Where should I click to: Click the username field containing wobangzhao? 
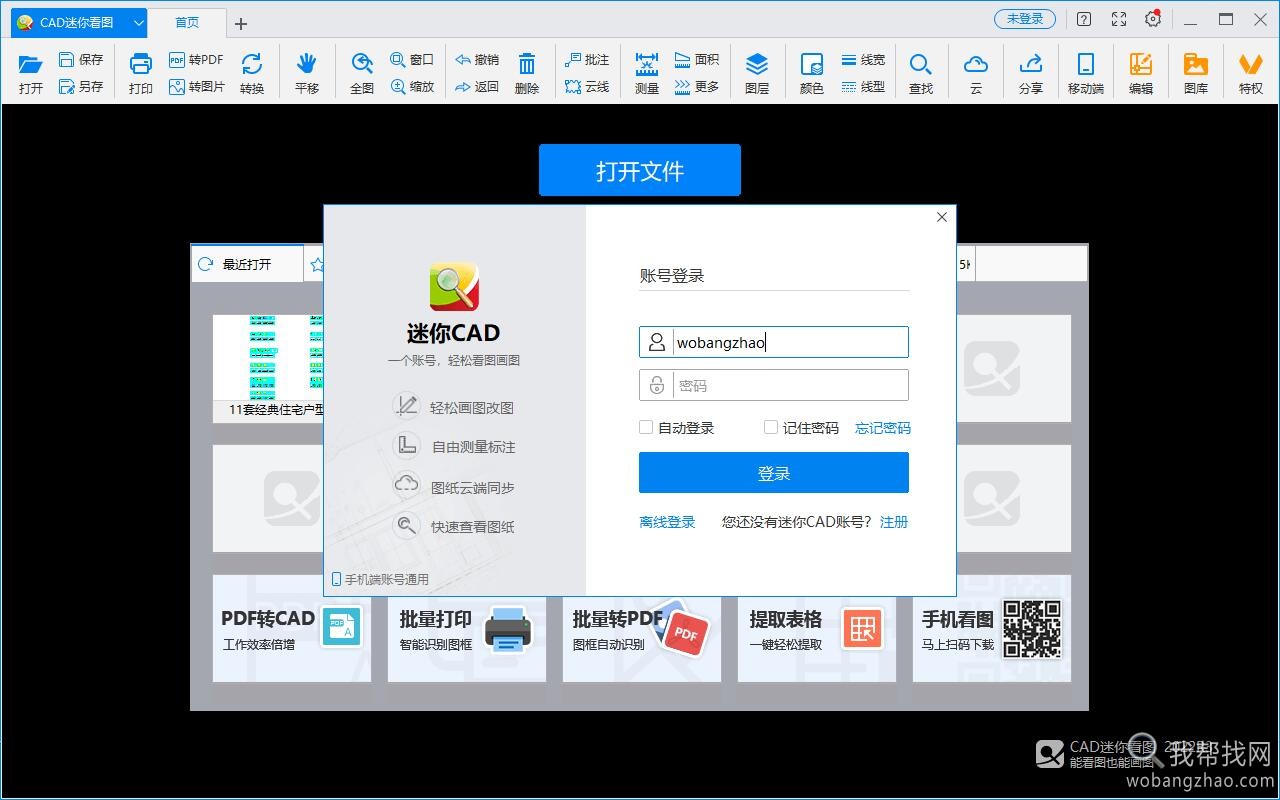pyautogui.click(x=774, y=342)
